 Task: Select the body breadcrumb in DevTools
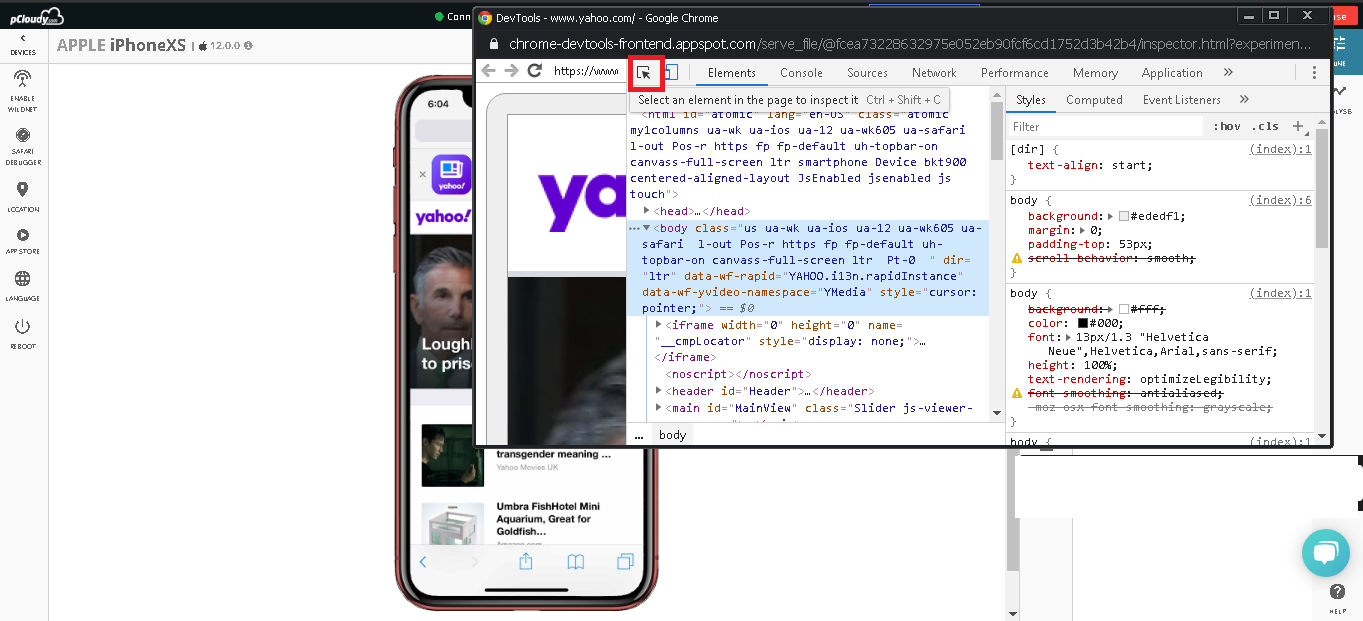click(672, 435)
